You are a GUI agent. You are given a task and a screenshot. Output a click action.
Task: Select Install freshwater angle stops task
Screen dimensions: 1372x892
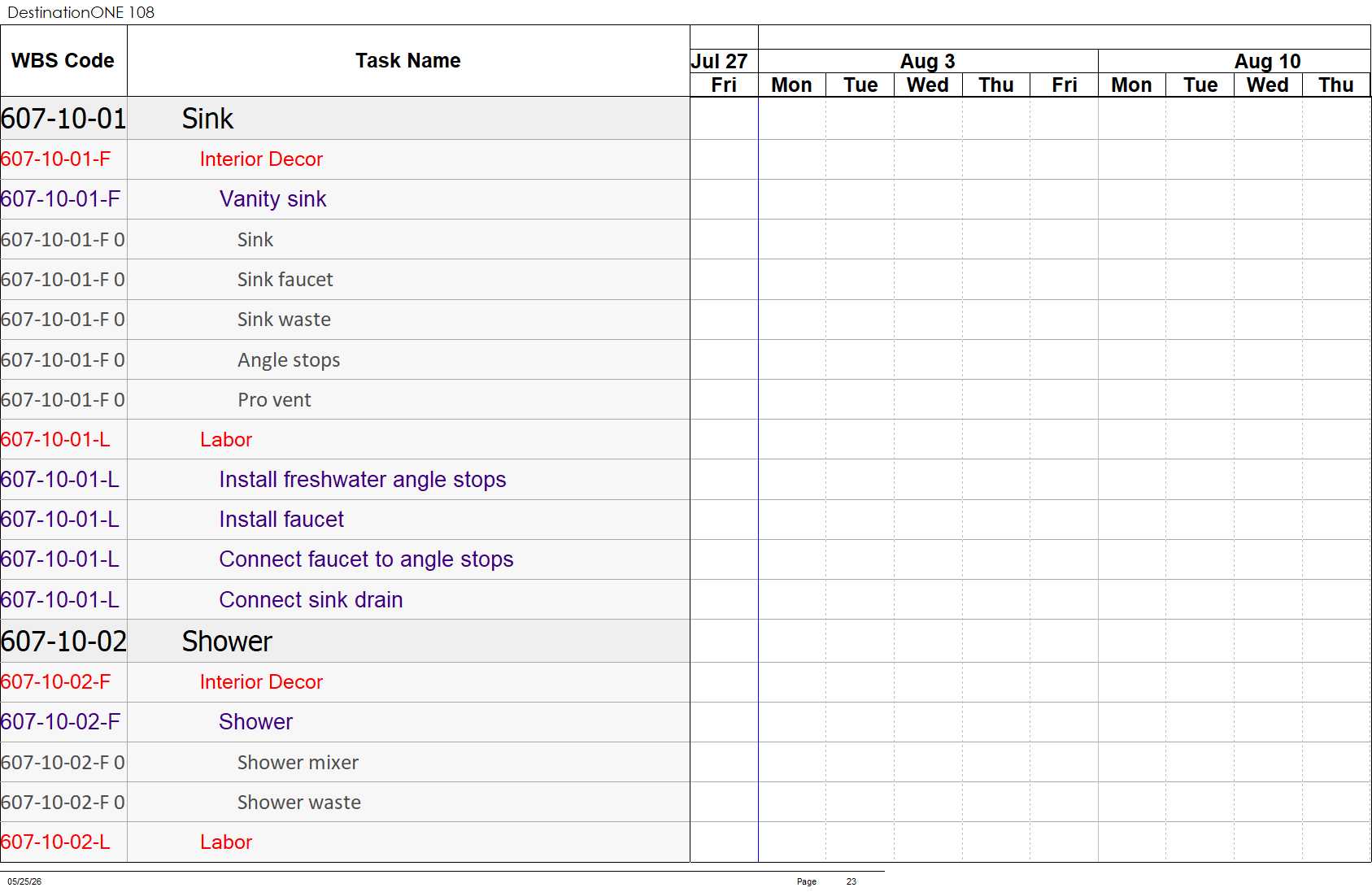tap(363, 480)
